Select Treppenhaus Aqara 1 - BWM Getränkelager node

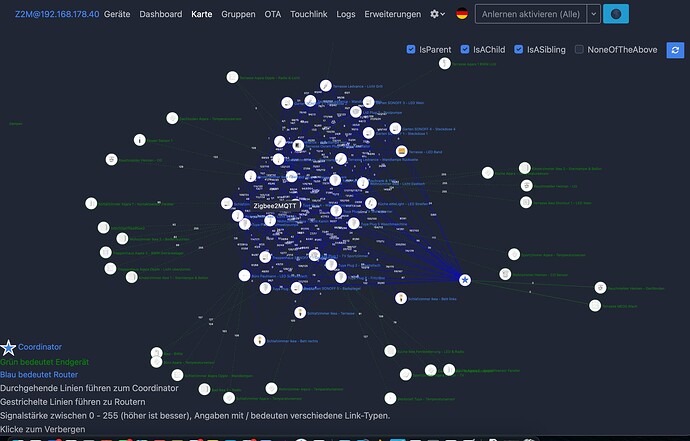[106, 252]
